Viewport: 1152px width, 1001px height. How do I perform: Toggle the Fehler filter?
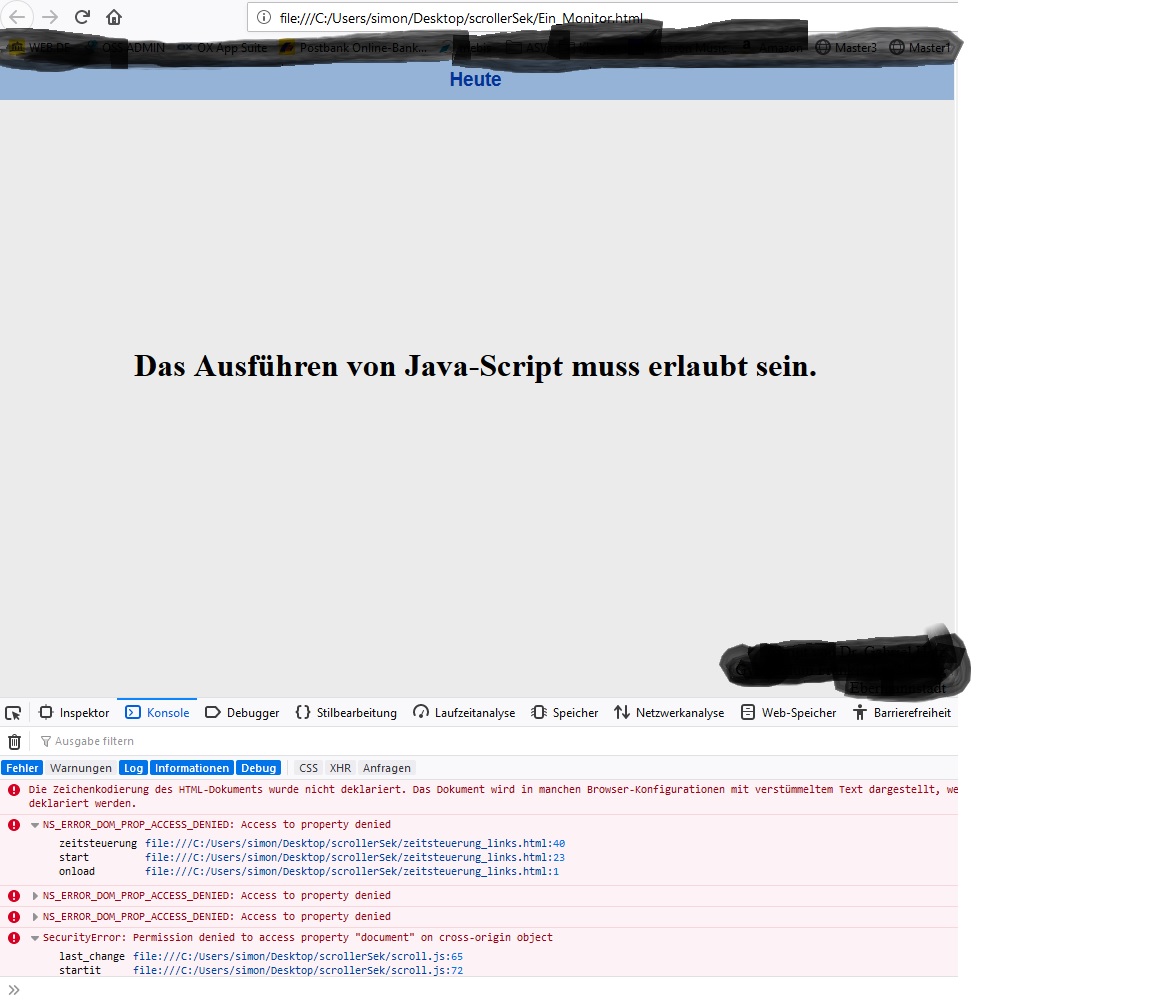pyautogui.click(x=22, y=768)
